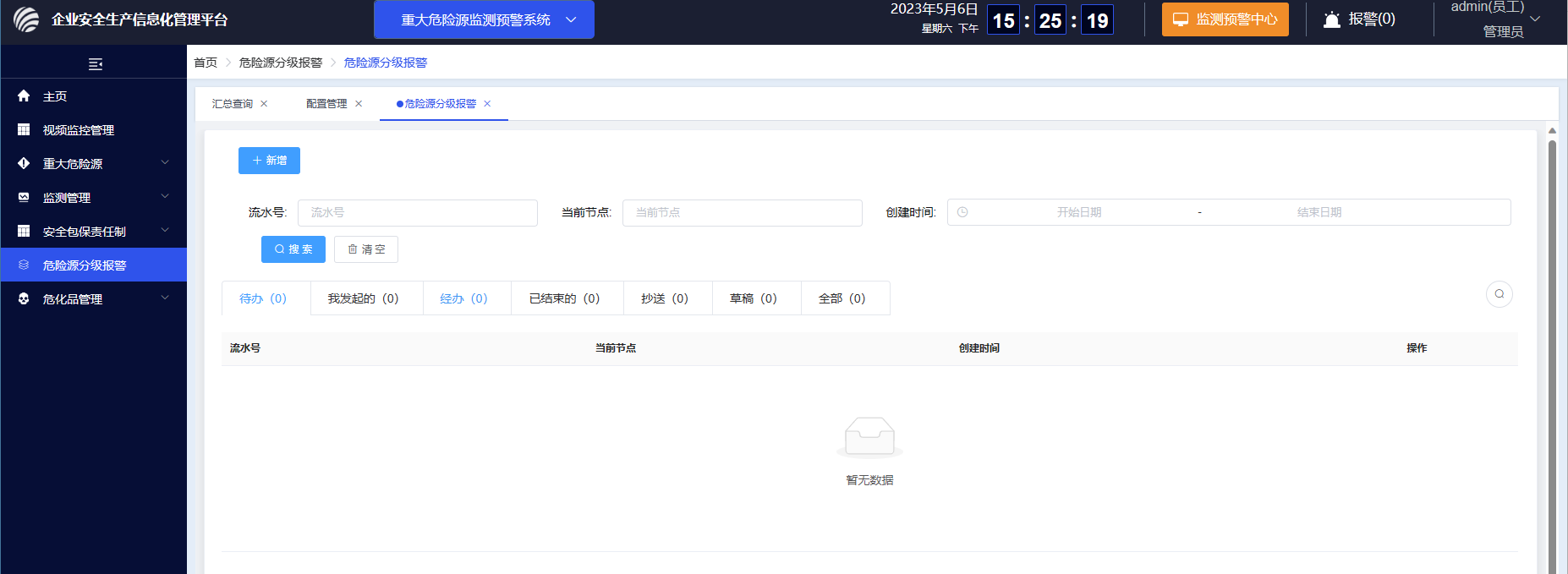The height and width of the screenshot is (574, 1568).
Task: Select the 我发起的 (0) tab
Action: [x=367, y=298]
